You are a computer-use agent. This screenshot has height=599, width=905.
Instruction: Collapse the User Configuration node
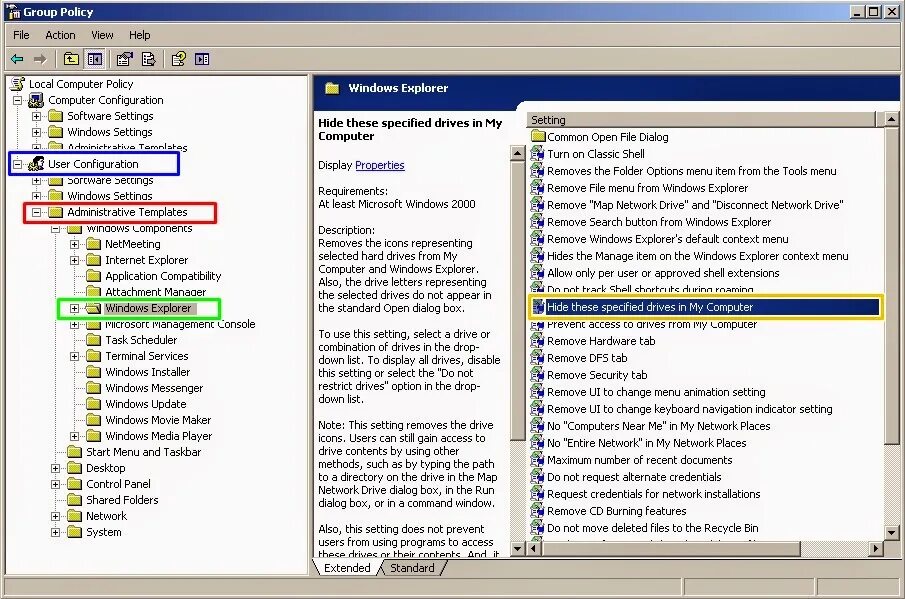[18, 164]
